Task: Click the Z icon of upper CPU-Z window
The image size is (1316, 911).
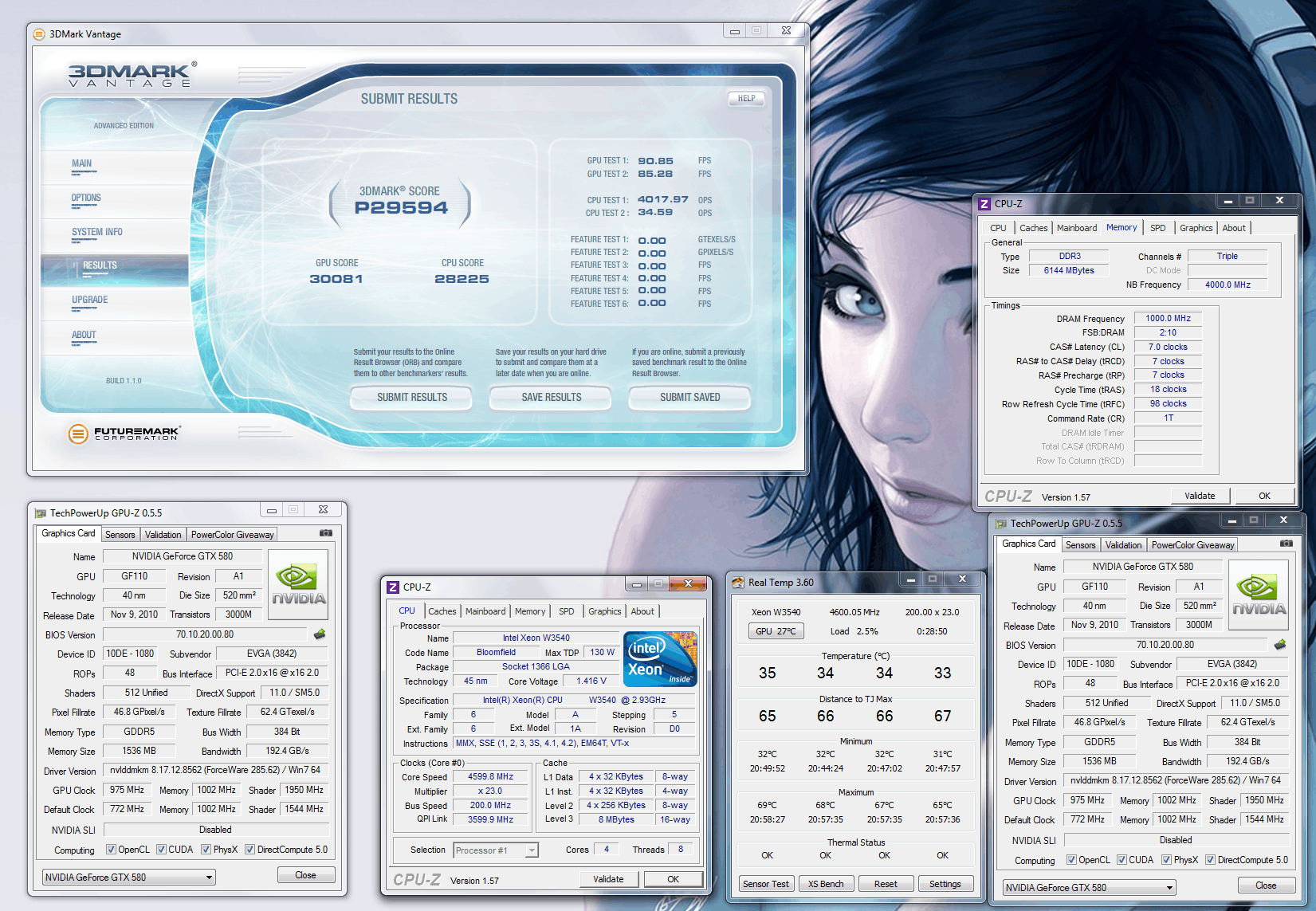Action: point(984,203)
